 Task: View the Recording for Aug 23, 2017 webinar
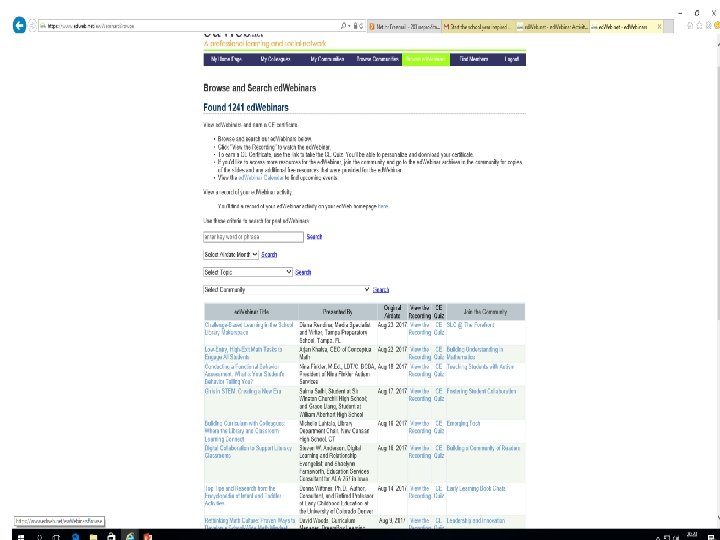[420, 328]
